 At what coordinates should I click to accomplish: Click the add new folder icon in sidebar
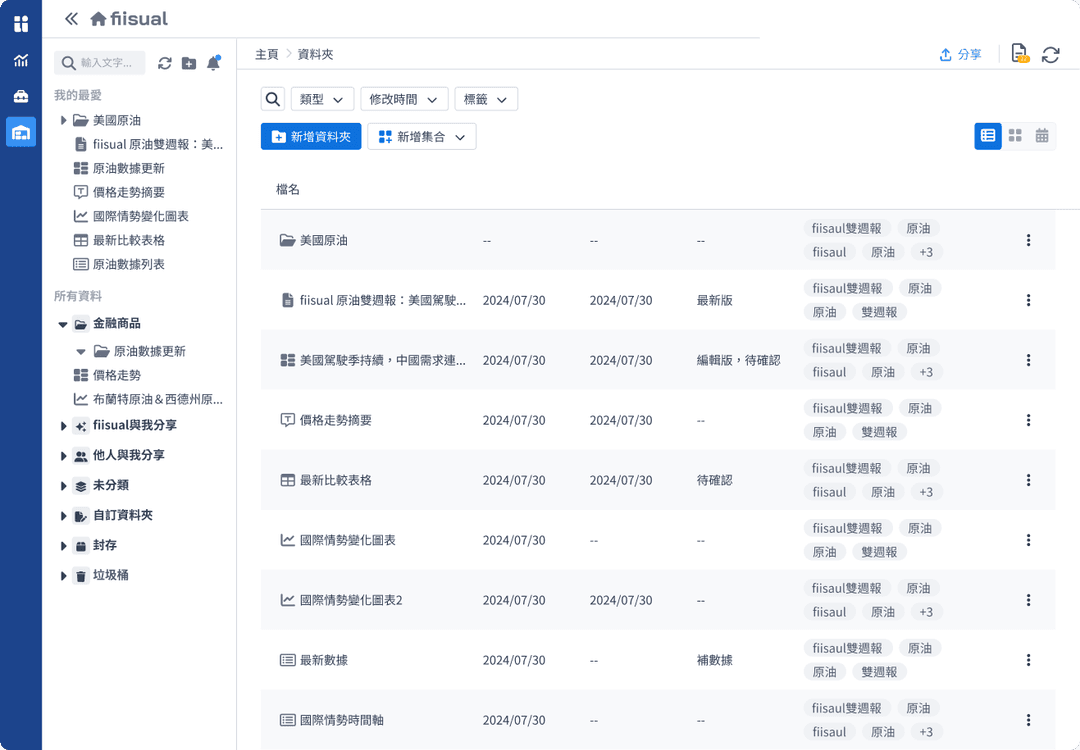click(x=189, y=63)
